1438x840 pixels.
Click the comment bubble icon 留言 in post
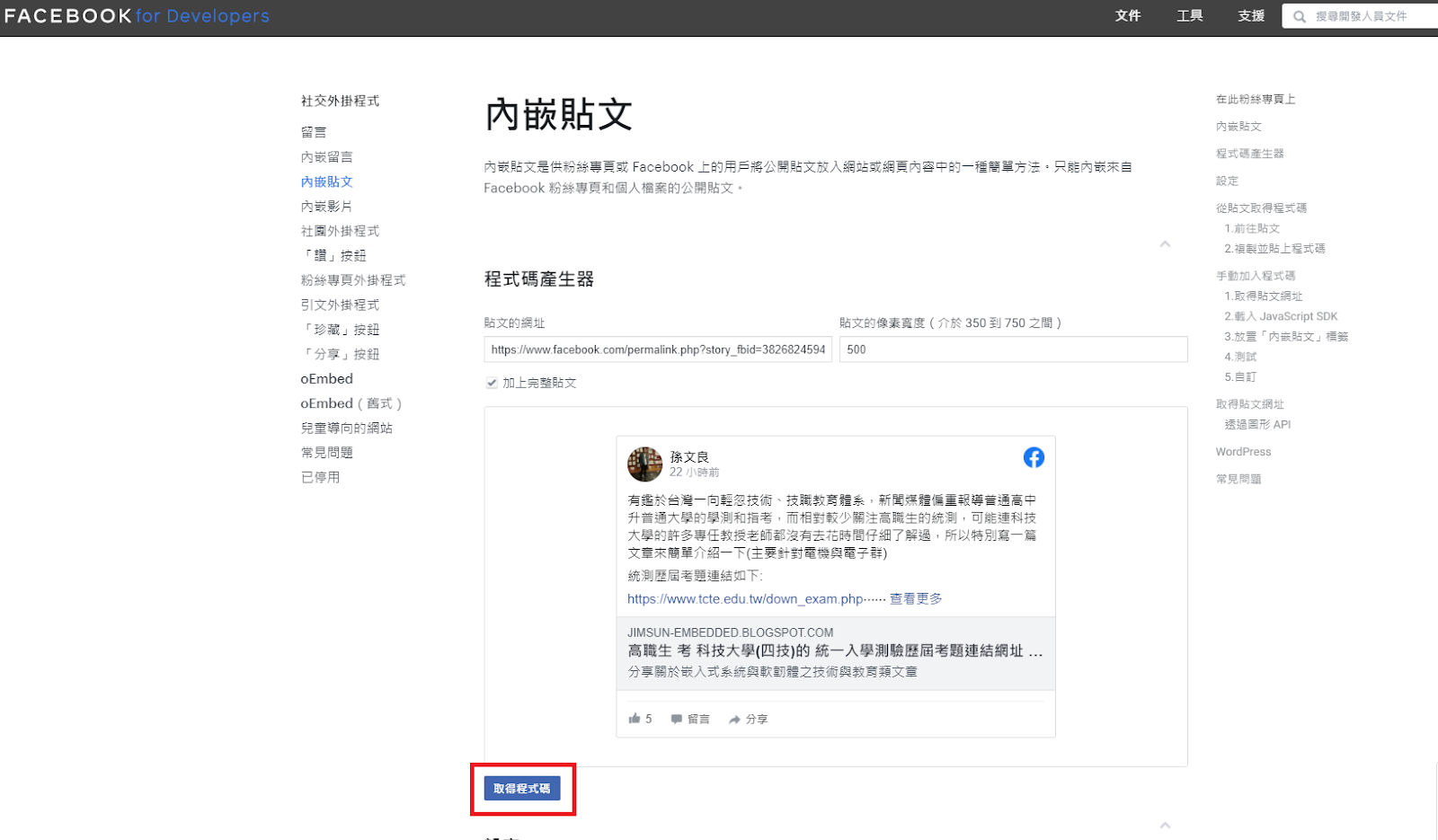click(676, 719)
